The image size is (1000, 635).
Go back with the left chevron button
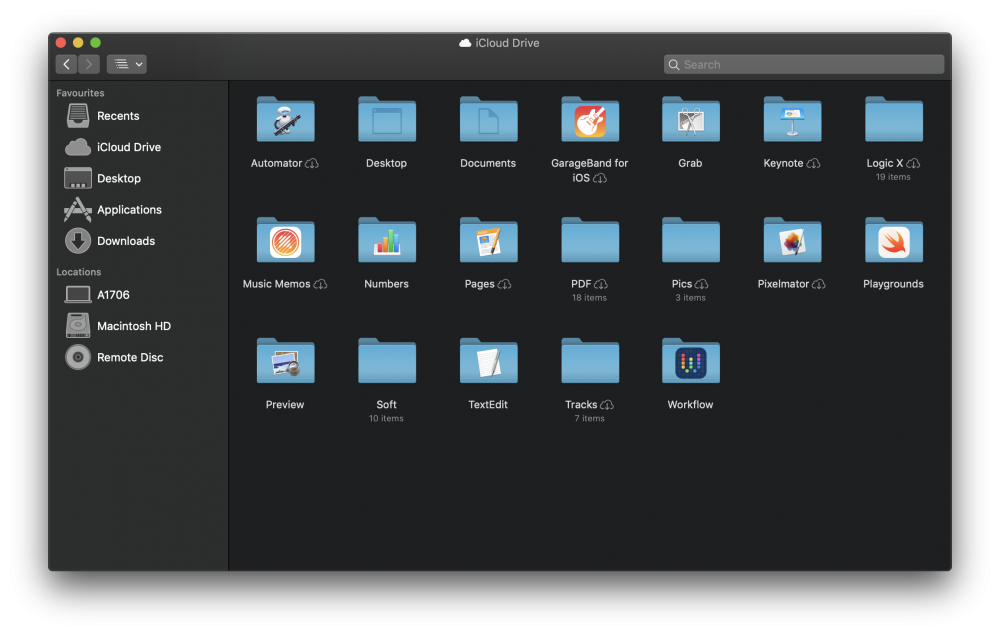click(66, 64)
